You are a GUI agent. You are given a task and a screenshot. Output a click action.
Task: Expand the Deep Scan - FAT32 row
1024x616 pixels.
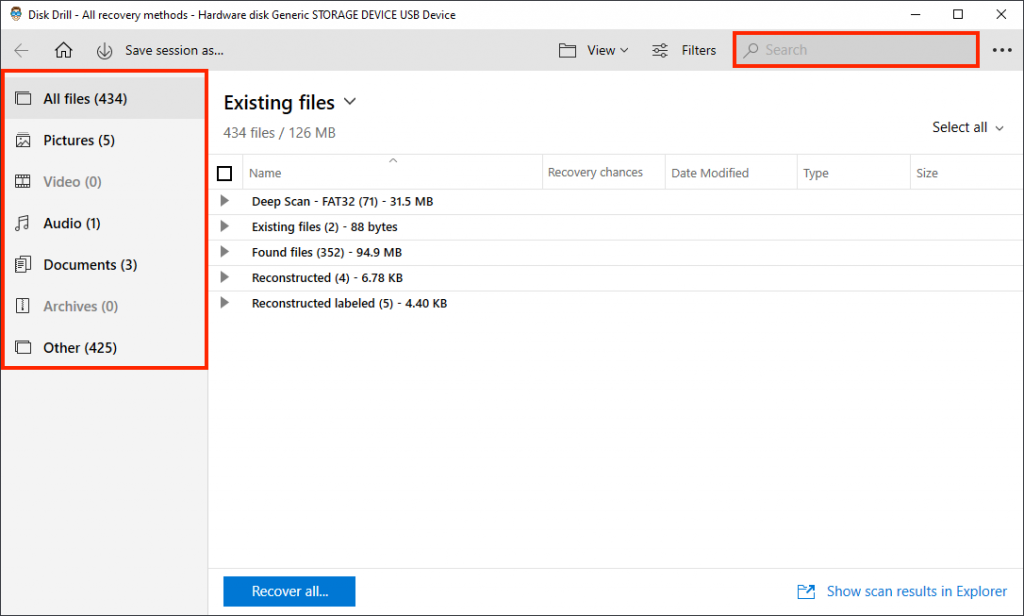[224, 201]
